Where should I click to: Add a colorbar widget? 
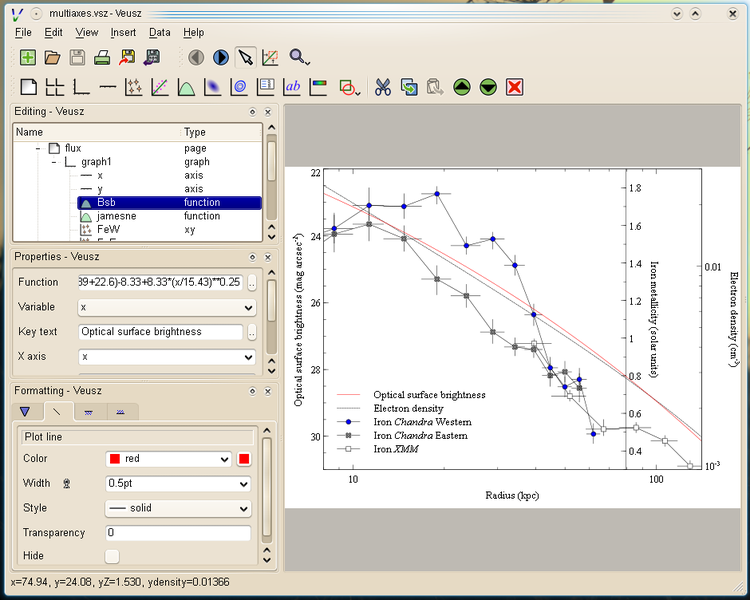click(x=319, y=87)
